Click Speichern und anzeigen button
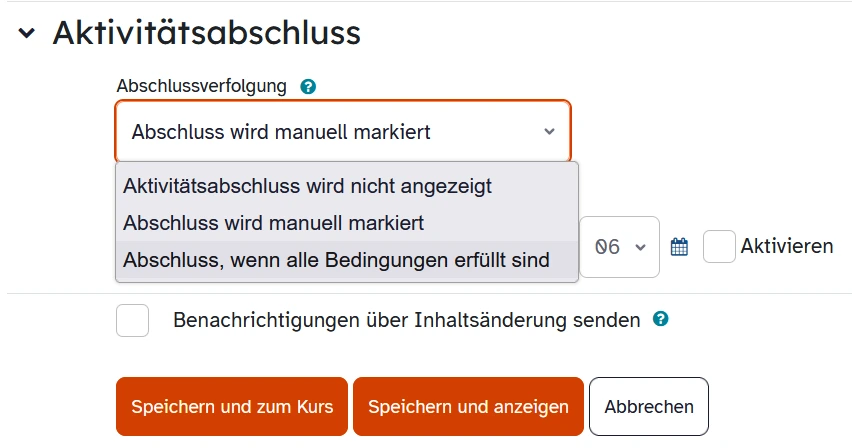The image size is (852, 448). (x=468, y=407)
